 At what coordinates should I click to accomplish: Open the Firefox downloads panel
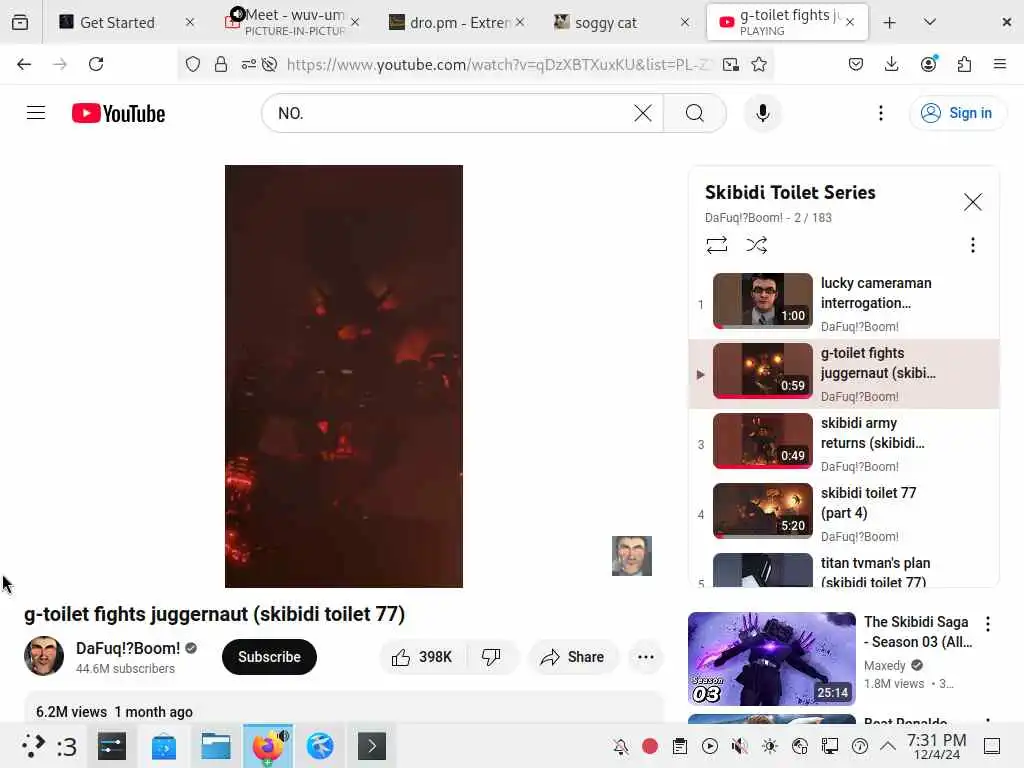tap(891, 64)
